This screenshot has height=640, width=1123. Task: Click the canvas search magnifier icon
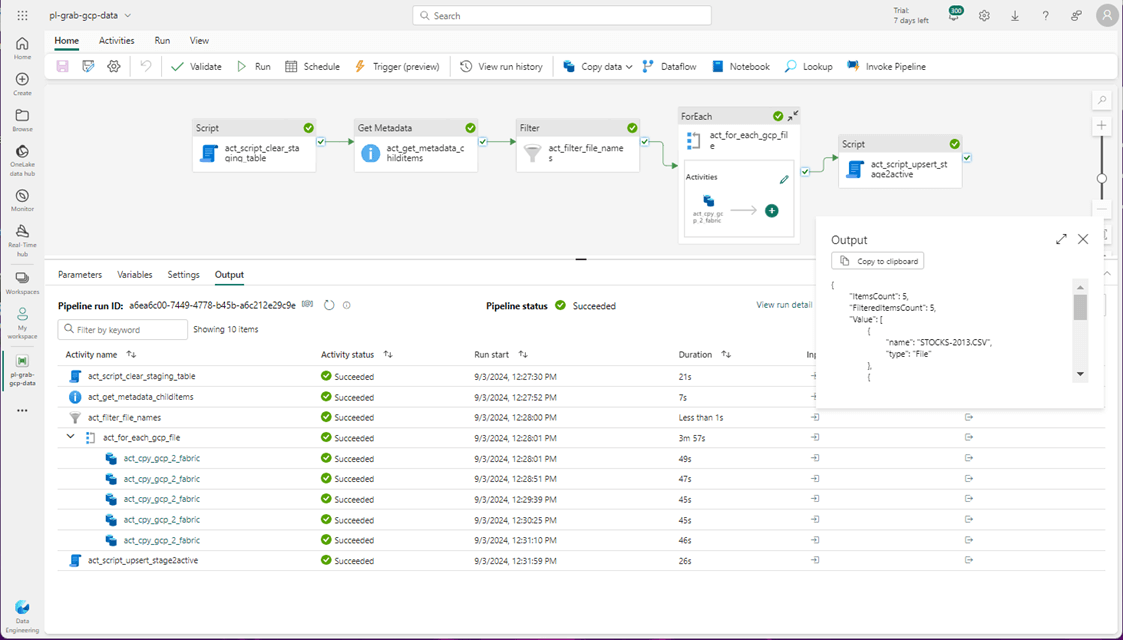(1101, 100)
